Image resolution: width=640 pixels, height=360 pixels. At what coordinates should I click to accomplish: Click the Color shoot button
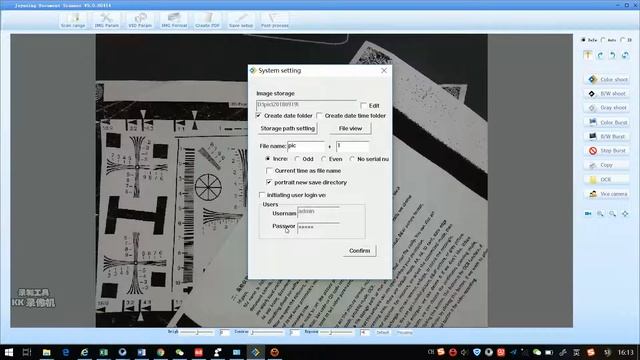coord(607,79)
